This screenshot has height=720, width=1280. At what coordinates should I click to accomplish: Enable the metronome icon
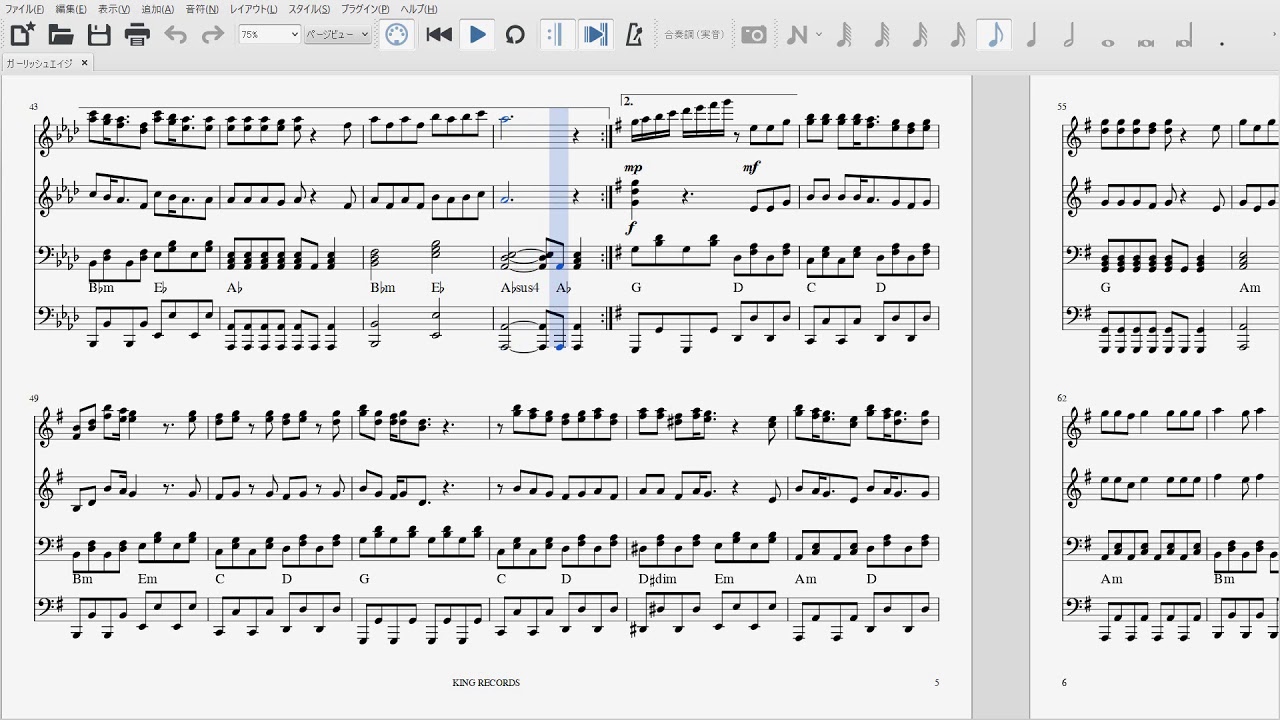point(634,35)
